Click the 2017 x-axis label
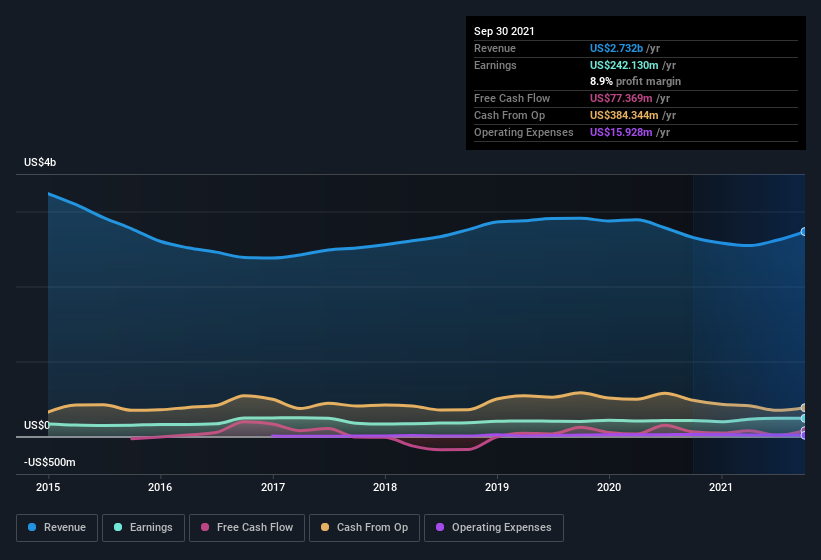Viewport: 821px width, 560px height. 273,487
